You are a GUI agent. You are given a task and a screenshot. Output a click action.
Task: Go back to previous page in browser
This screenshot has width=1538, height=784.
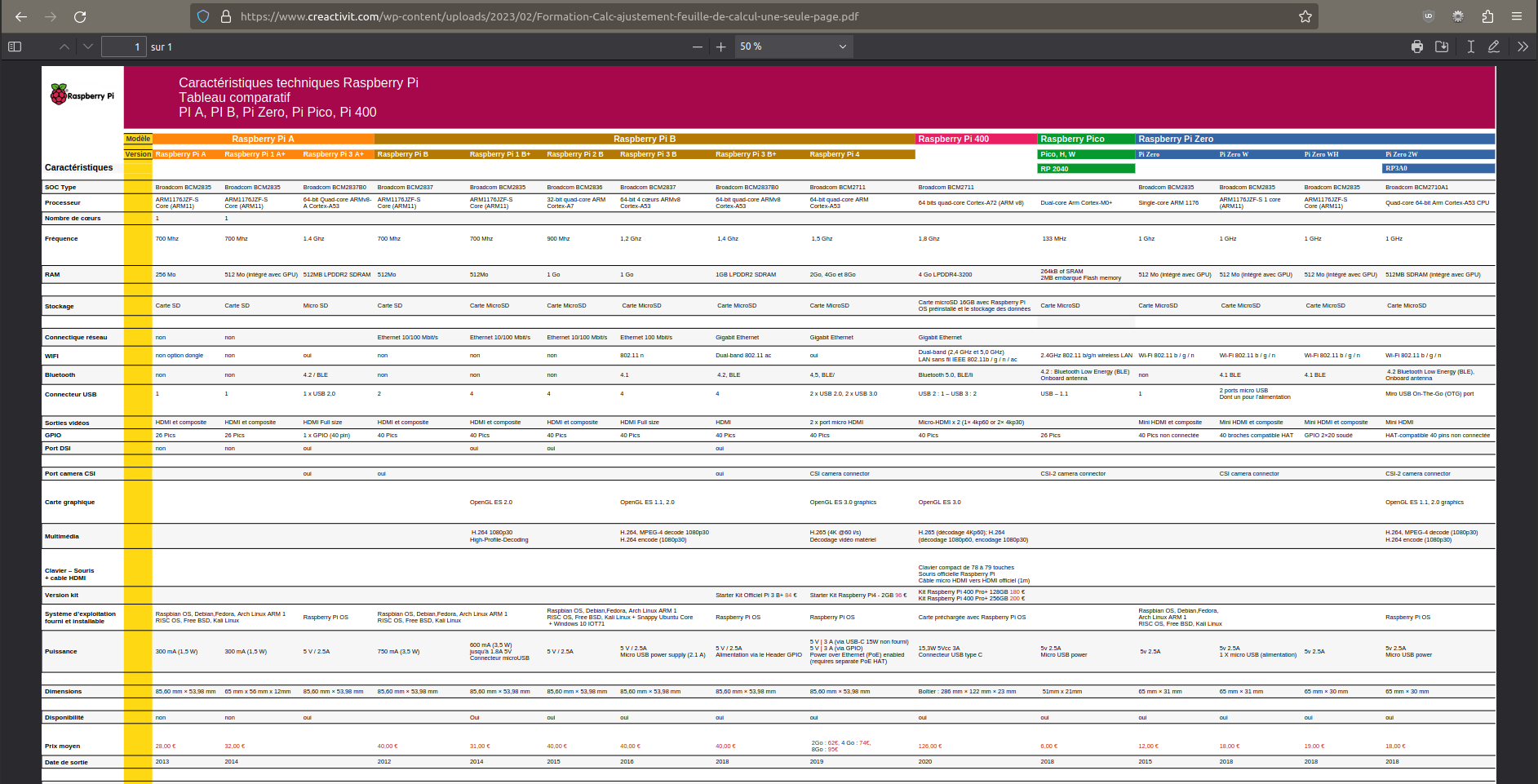point(21,16)
